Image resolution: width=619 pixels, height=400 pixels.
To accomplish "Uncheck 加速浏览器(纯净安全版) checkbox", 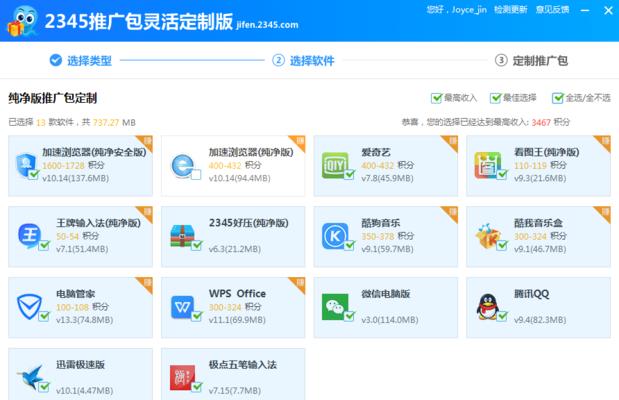I will point(34,175).
